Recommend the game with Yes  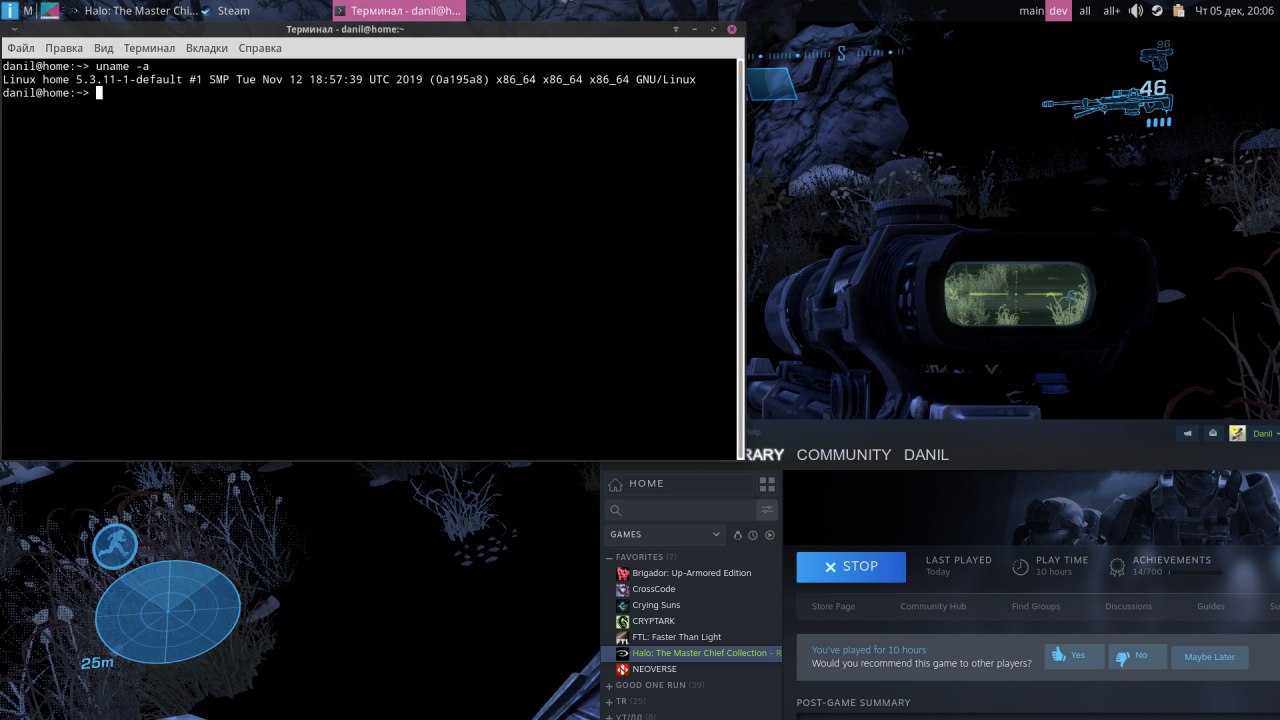(1075, 656)
